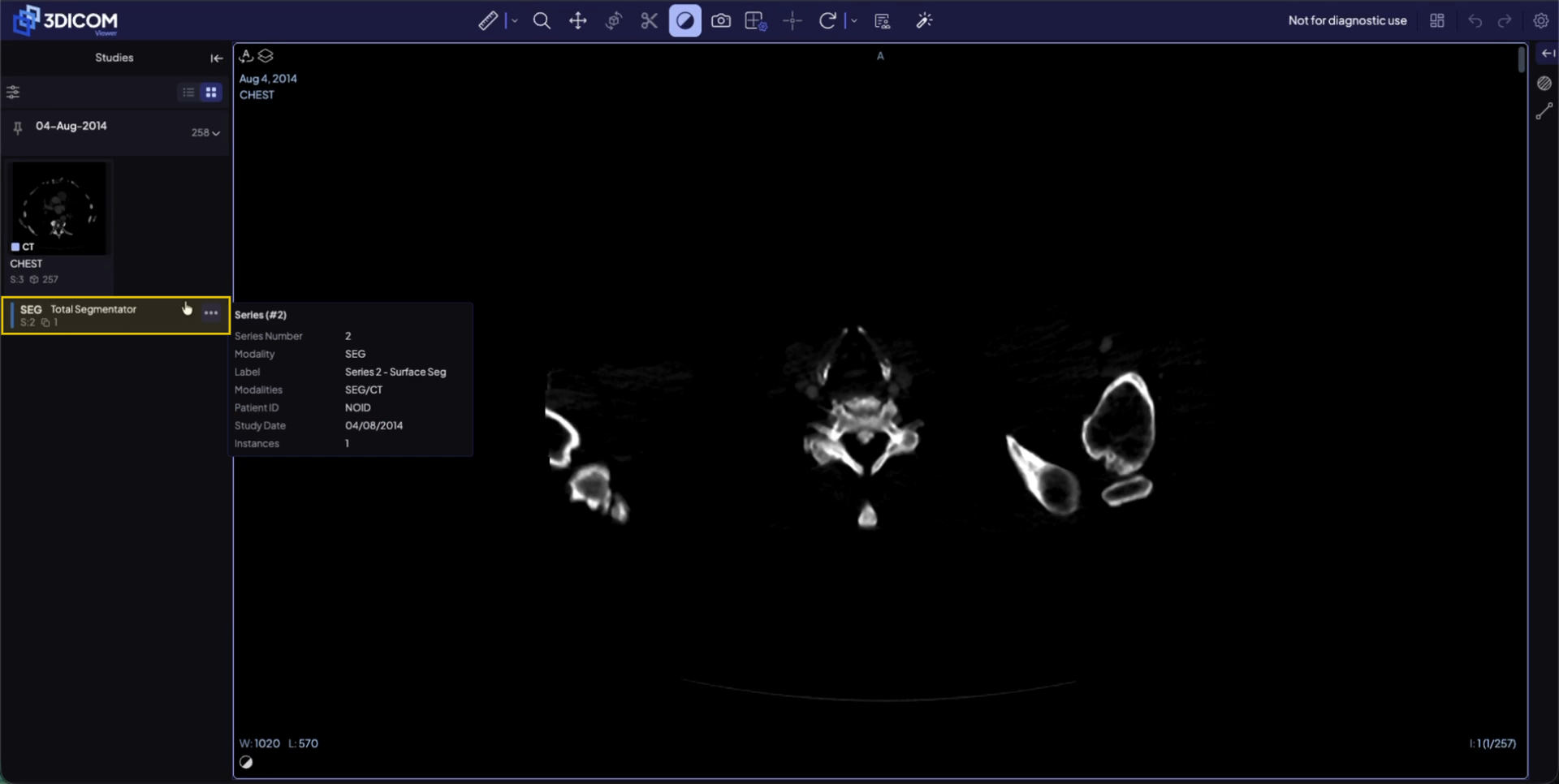This screenshot has height=784, width=1559.
Task: Open the line measurement tool on right sidebar
Action: 1544,112
